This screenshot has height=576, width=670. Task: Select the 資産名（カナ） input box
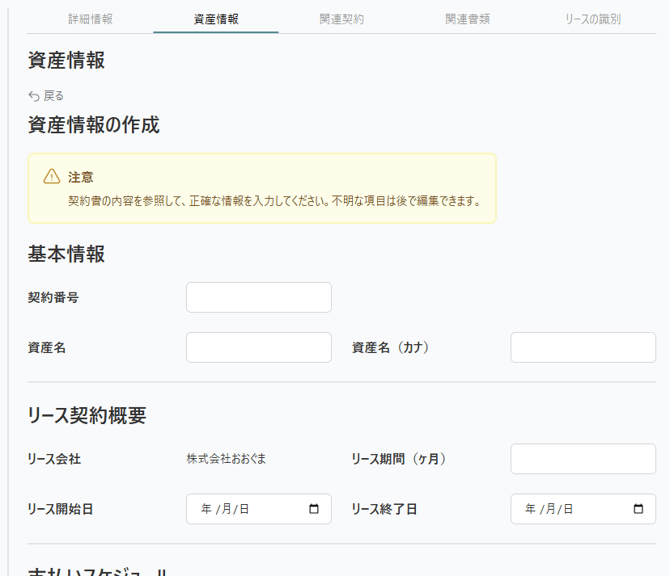[583, 347]
